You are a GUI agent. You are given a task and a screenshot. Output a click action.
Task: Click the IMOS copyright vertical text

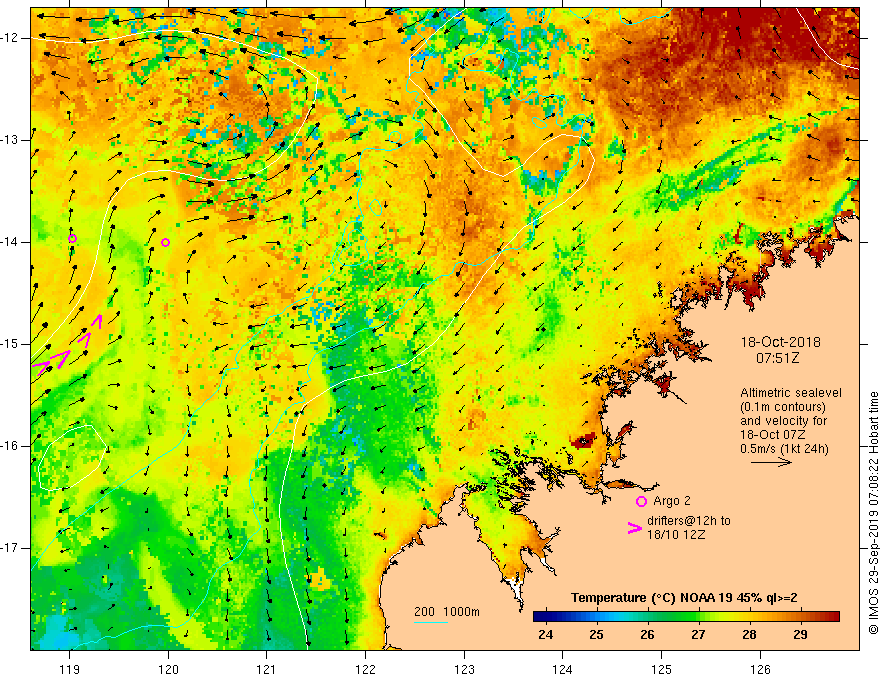click(x=873, y=513)
